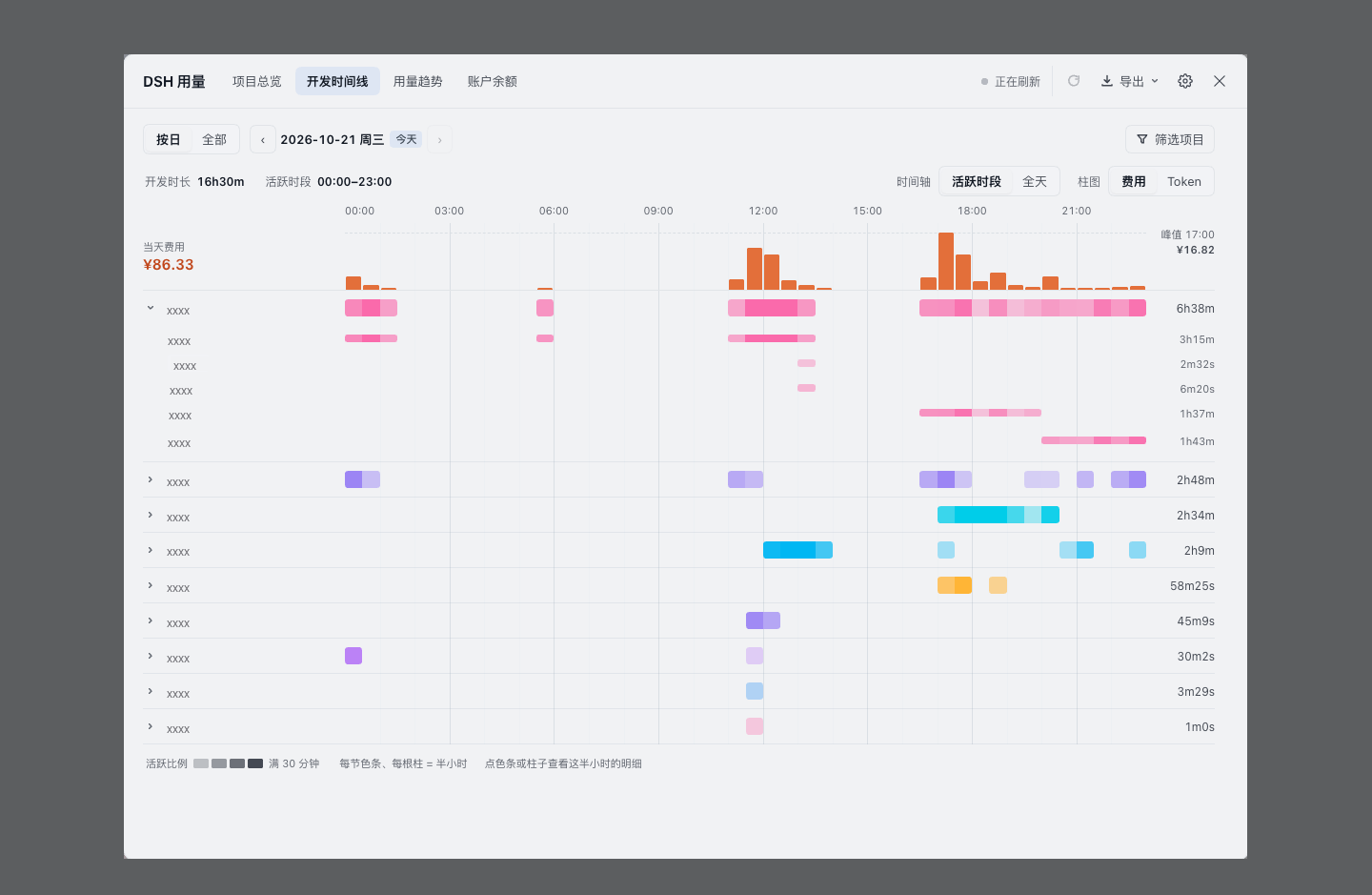Set time axis to 全天
Screen dimensions: 1372x895
click(1035, 181)
